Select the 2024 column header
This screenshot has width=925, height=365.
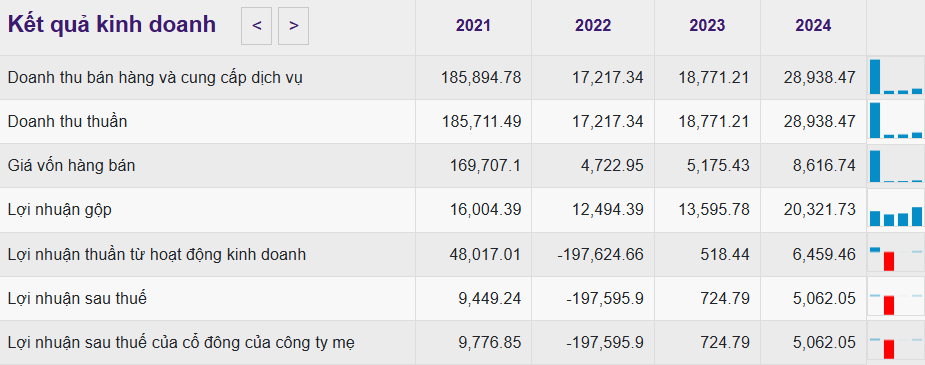click(x=813, y=26)
